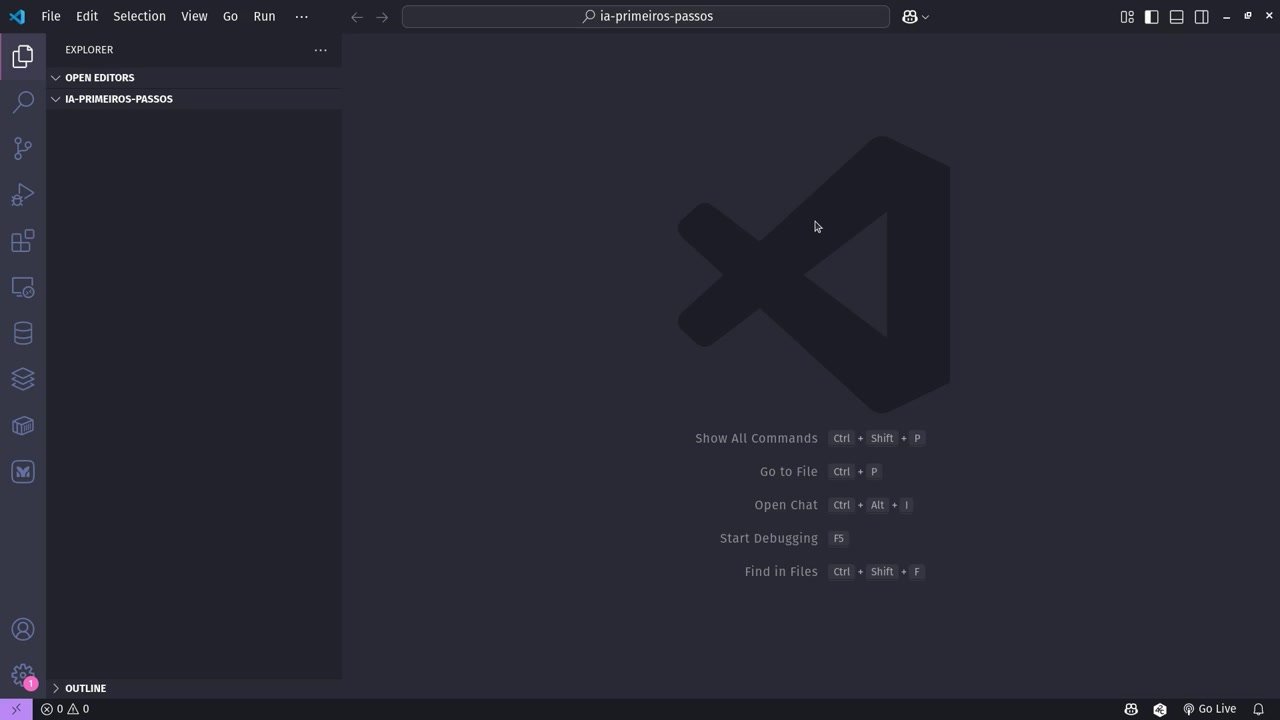Open the Go menu

click(x=230, y=16)
